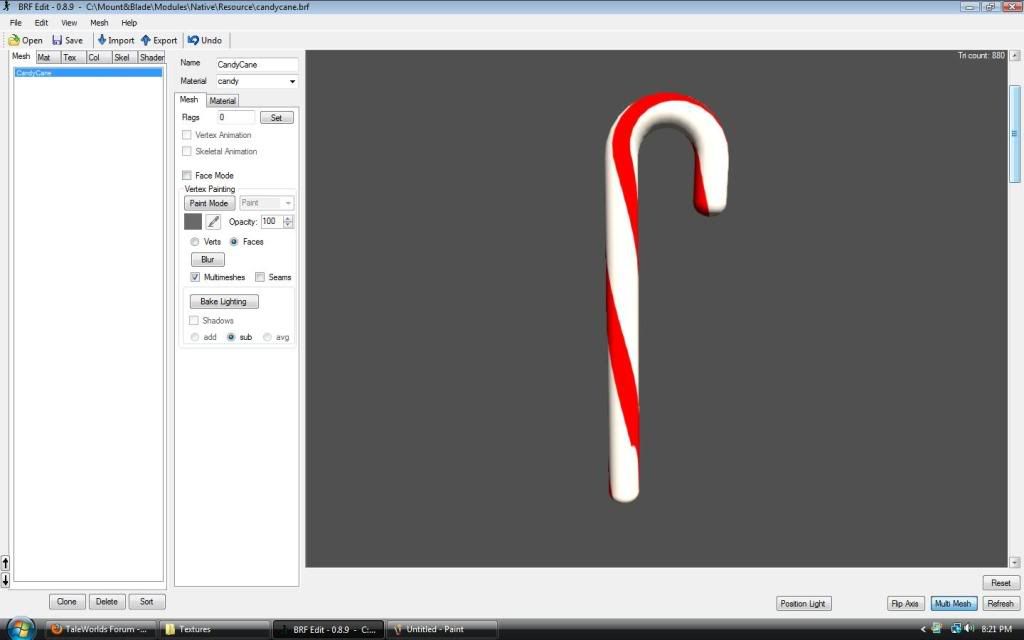This screenshot has height=640, width=1024.
Task: Enable the Face Mode checkbox
Action: pyautogui.click(x=187, y=176)
